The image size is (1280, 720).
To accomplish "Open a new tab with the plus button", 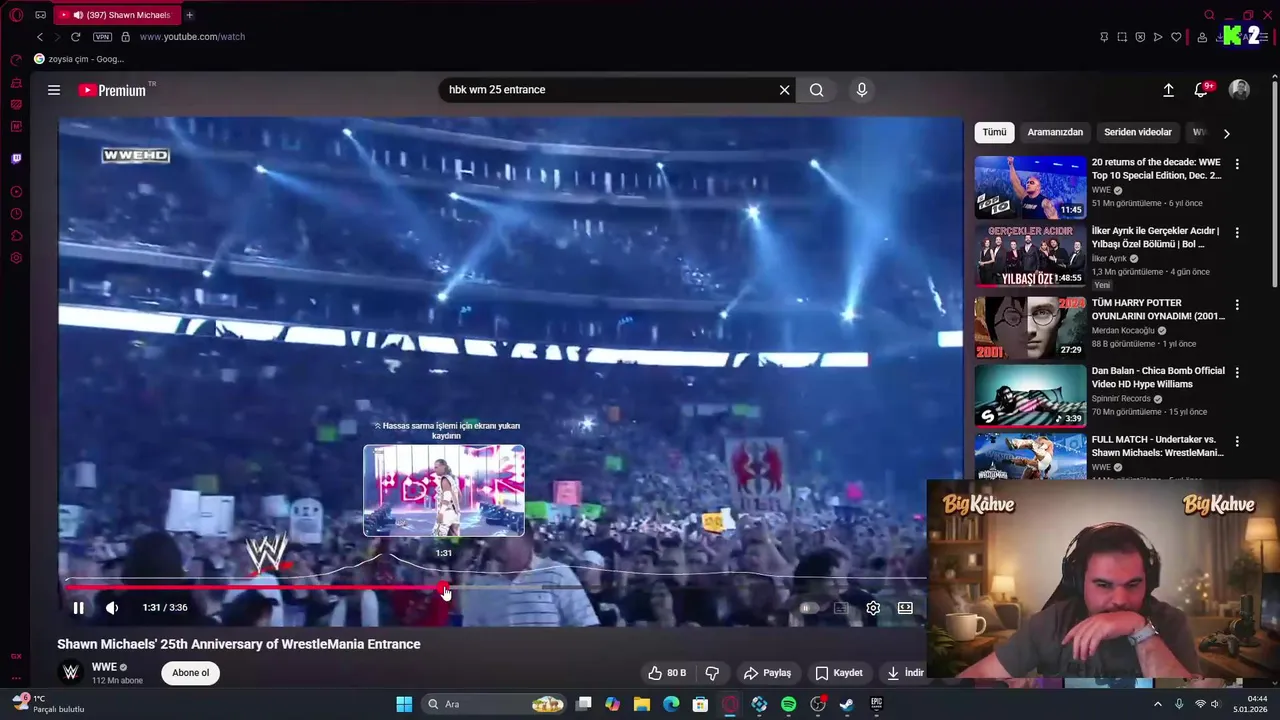I will click(189, 15).
